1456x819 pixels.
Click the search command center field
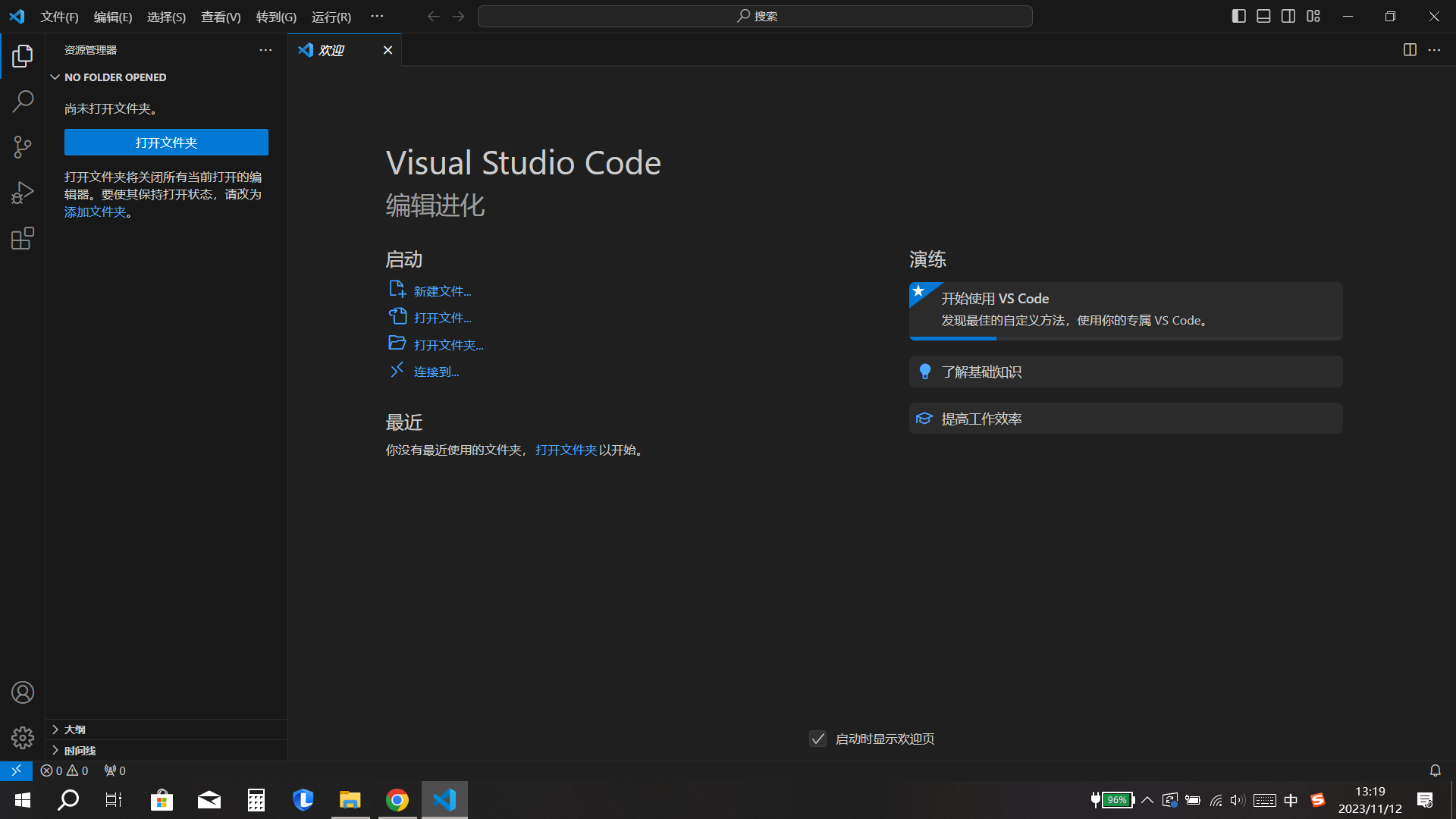click(x=755, y=17)
